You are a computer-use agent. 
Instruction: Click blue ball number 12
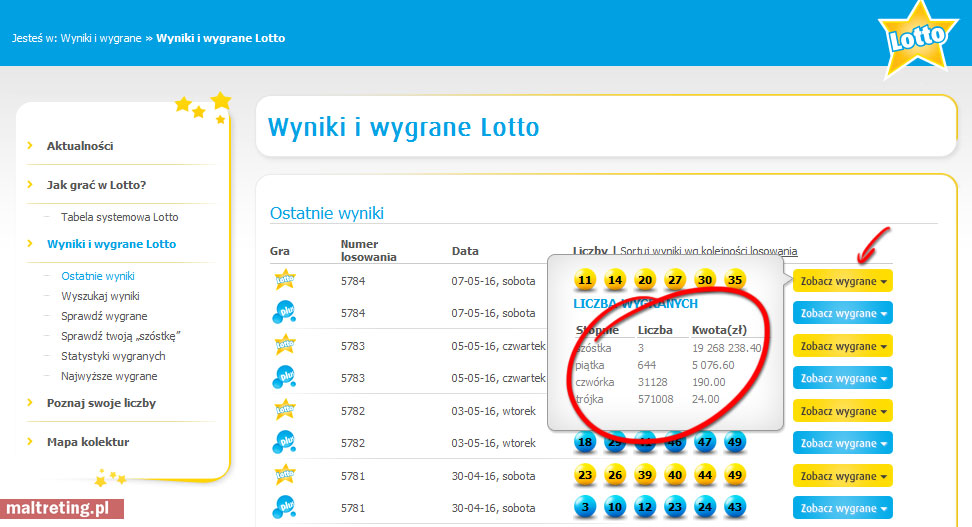[x=645, y=507]
